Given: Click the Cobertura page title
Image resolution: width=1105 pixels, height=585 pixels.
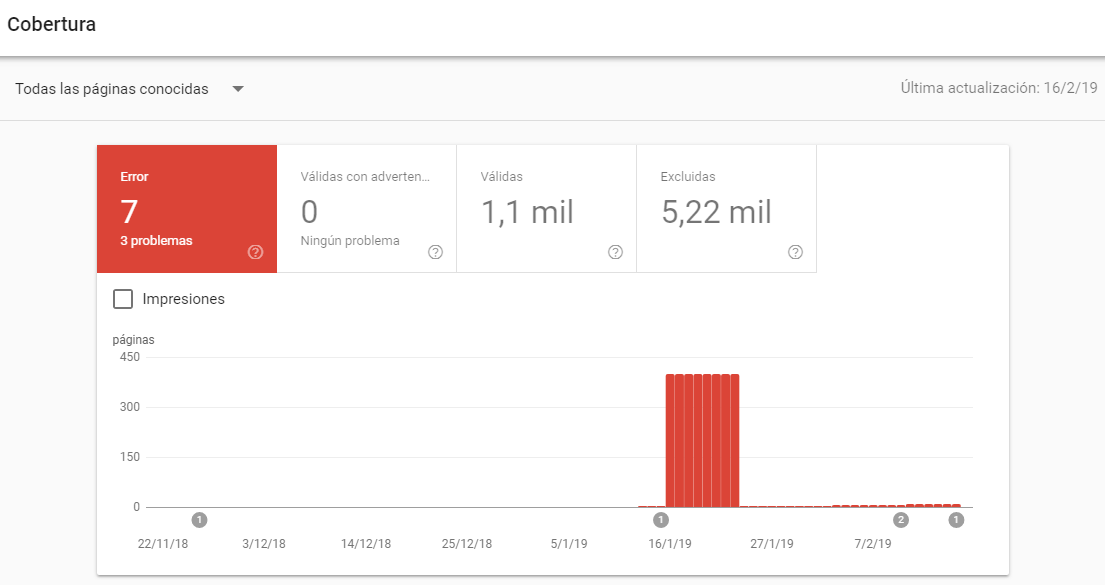Looking at the screenshot, I should (52, 25).
